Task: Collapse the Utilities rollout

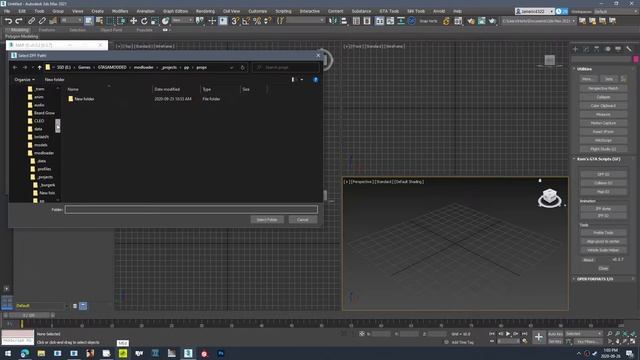Action: point(584,69)
